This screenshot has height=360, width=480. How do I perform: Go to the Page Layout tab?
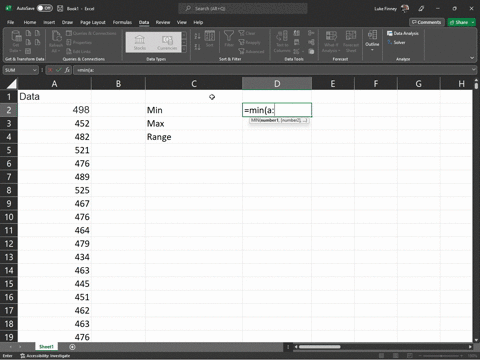click(93, 22)
